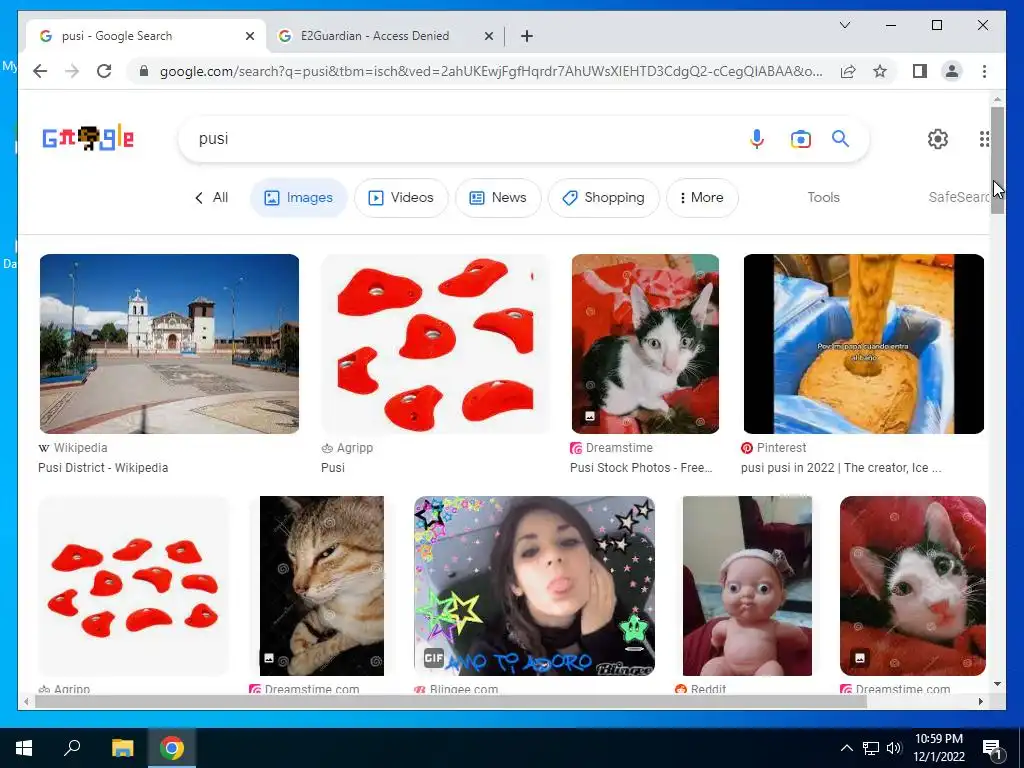Reload the current page

pyautogui.click(x=104, y=71)
